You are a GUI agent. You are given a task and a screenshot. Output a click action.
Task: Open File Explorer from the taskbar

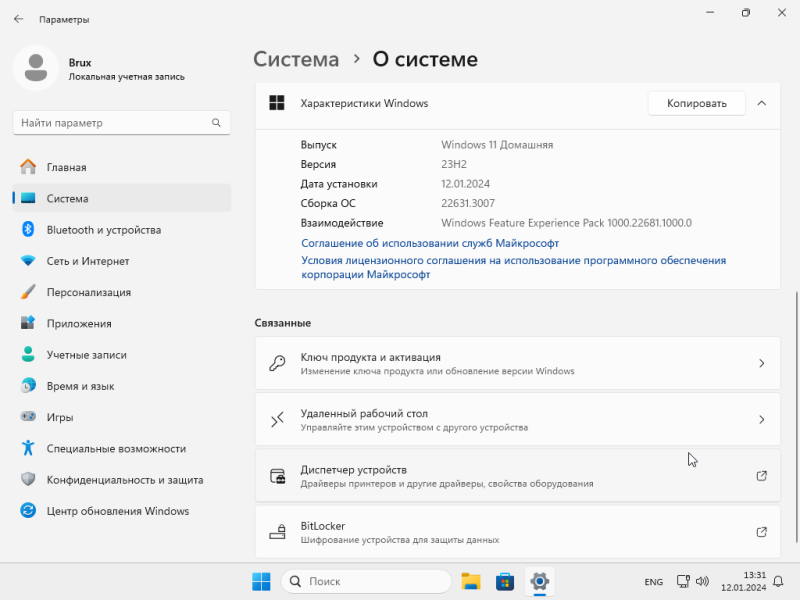click(x=470, y=581)
